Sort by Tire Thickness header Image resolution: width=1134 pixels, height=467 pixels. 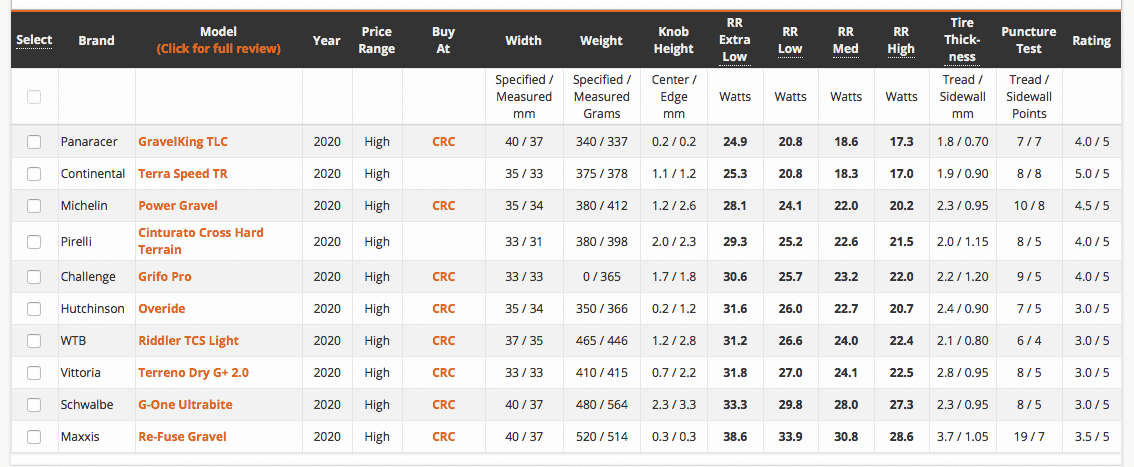click(962, 39)
